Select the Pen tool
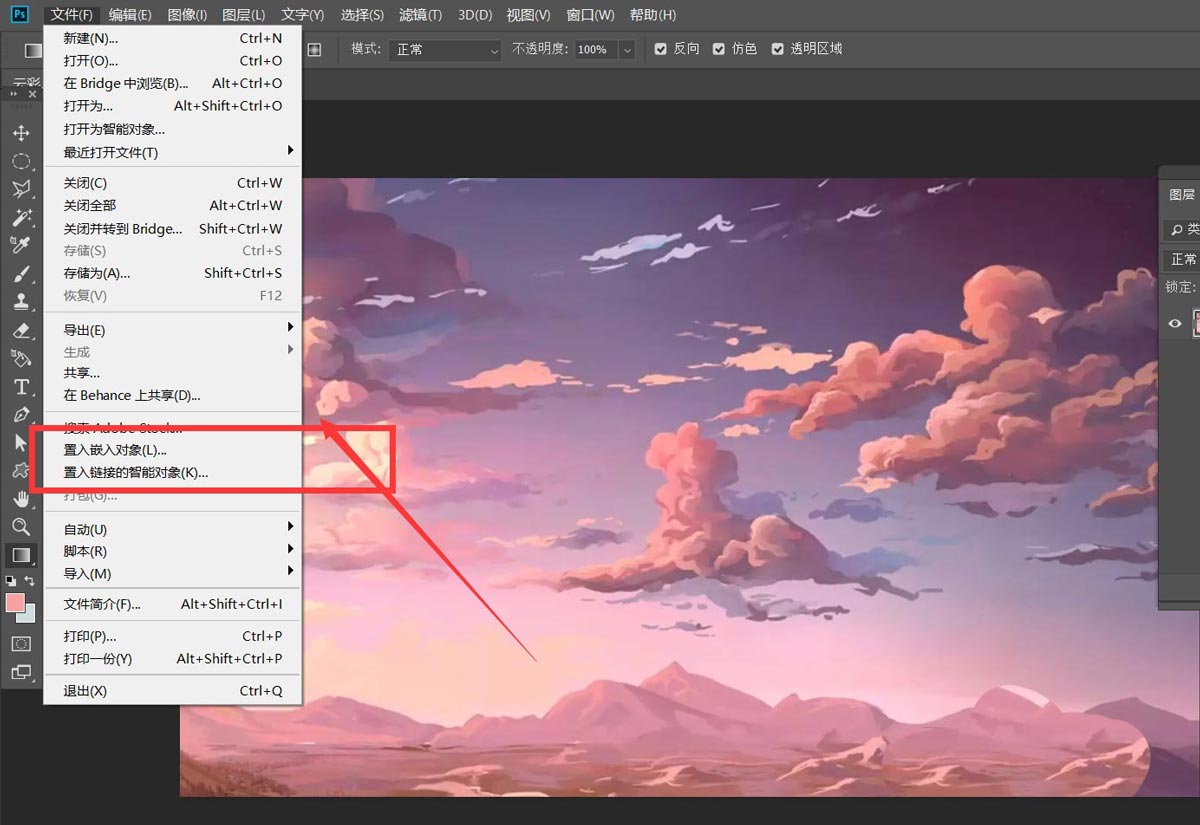Image resolution: width=1200 pixels, height=825 pixels. tap(21, 414)
